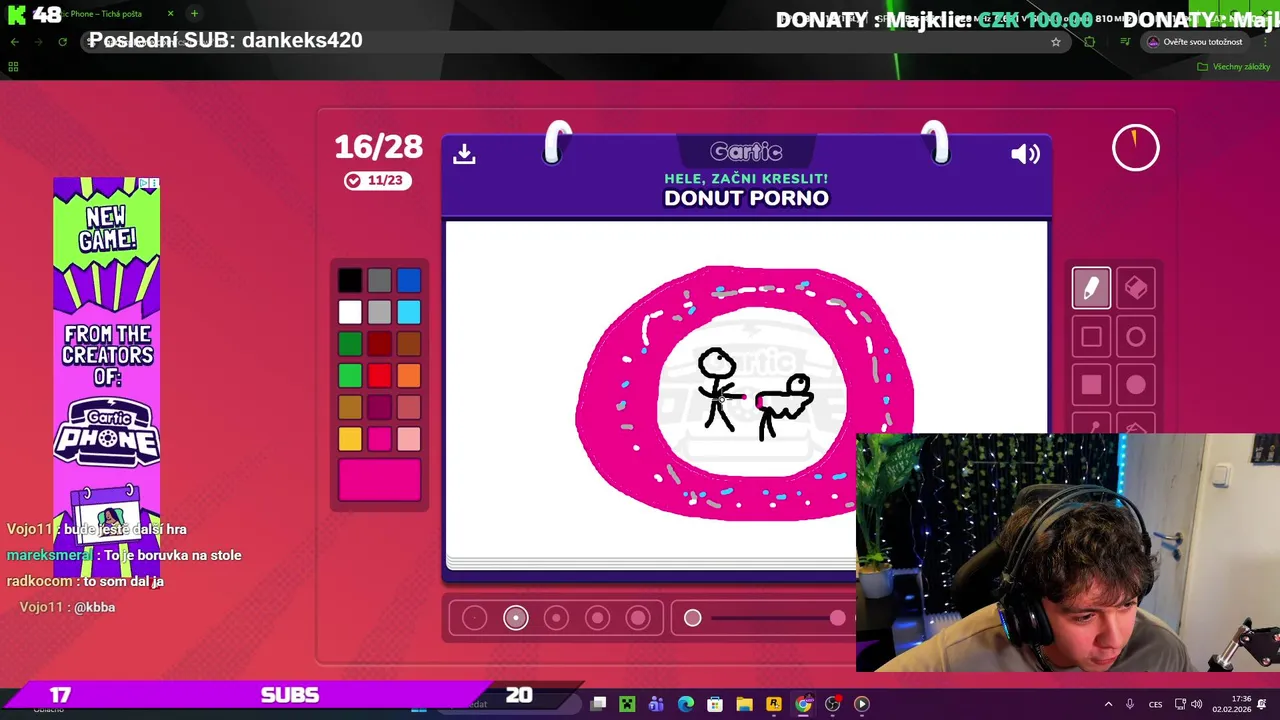
Task: Pick the black color swatch
Action: pos(350,281)
